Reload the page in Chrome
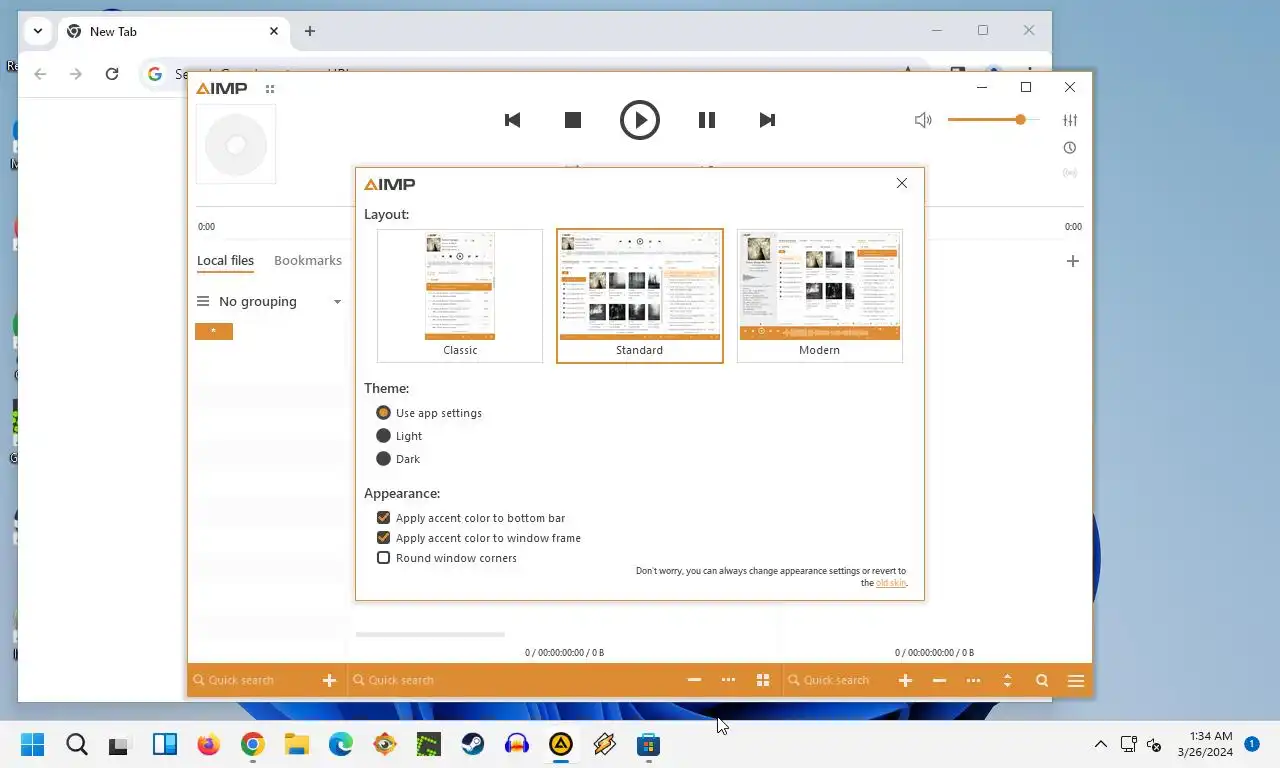Screen dimensions: 1280x768 pos(112,74)
